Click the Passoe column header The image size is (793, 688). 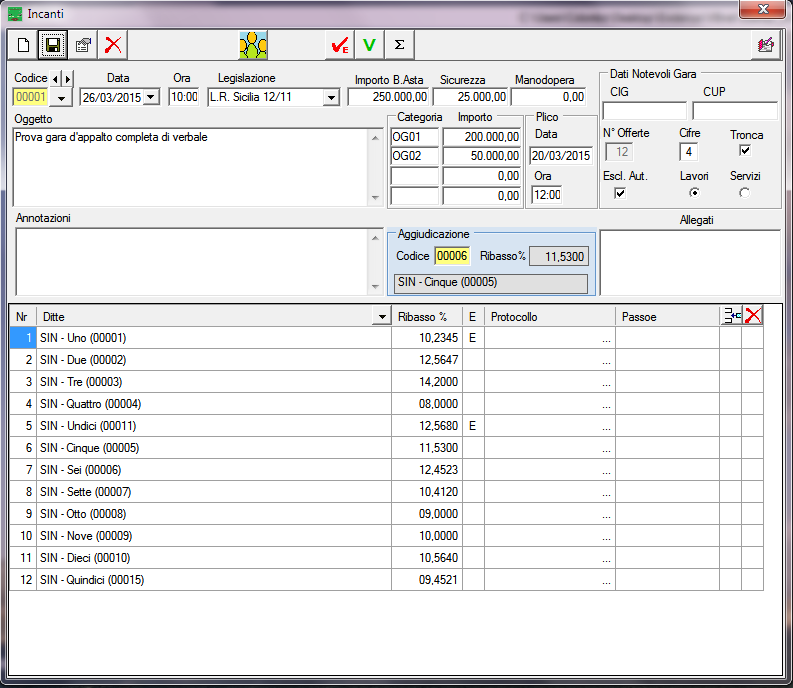[668, 317]
